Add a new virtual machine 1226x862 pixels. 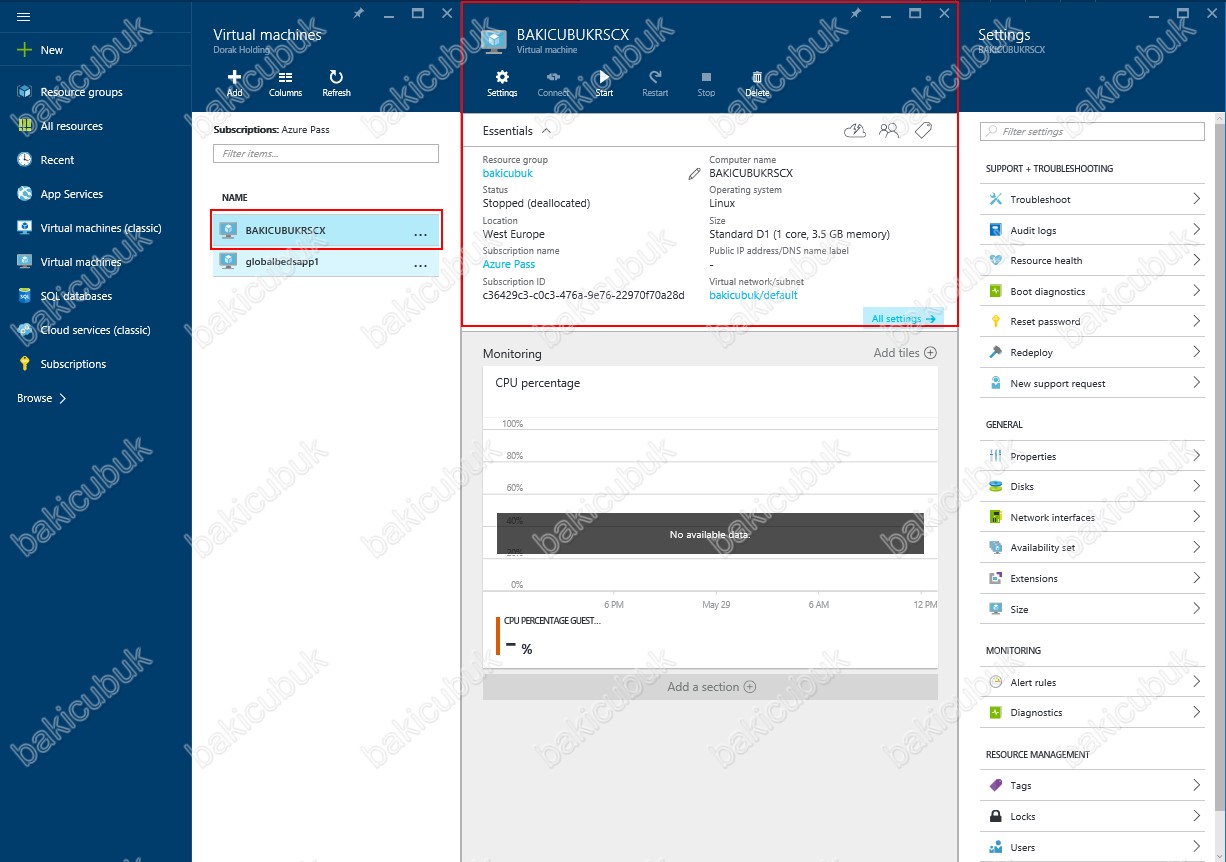234,83
